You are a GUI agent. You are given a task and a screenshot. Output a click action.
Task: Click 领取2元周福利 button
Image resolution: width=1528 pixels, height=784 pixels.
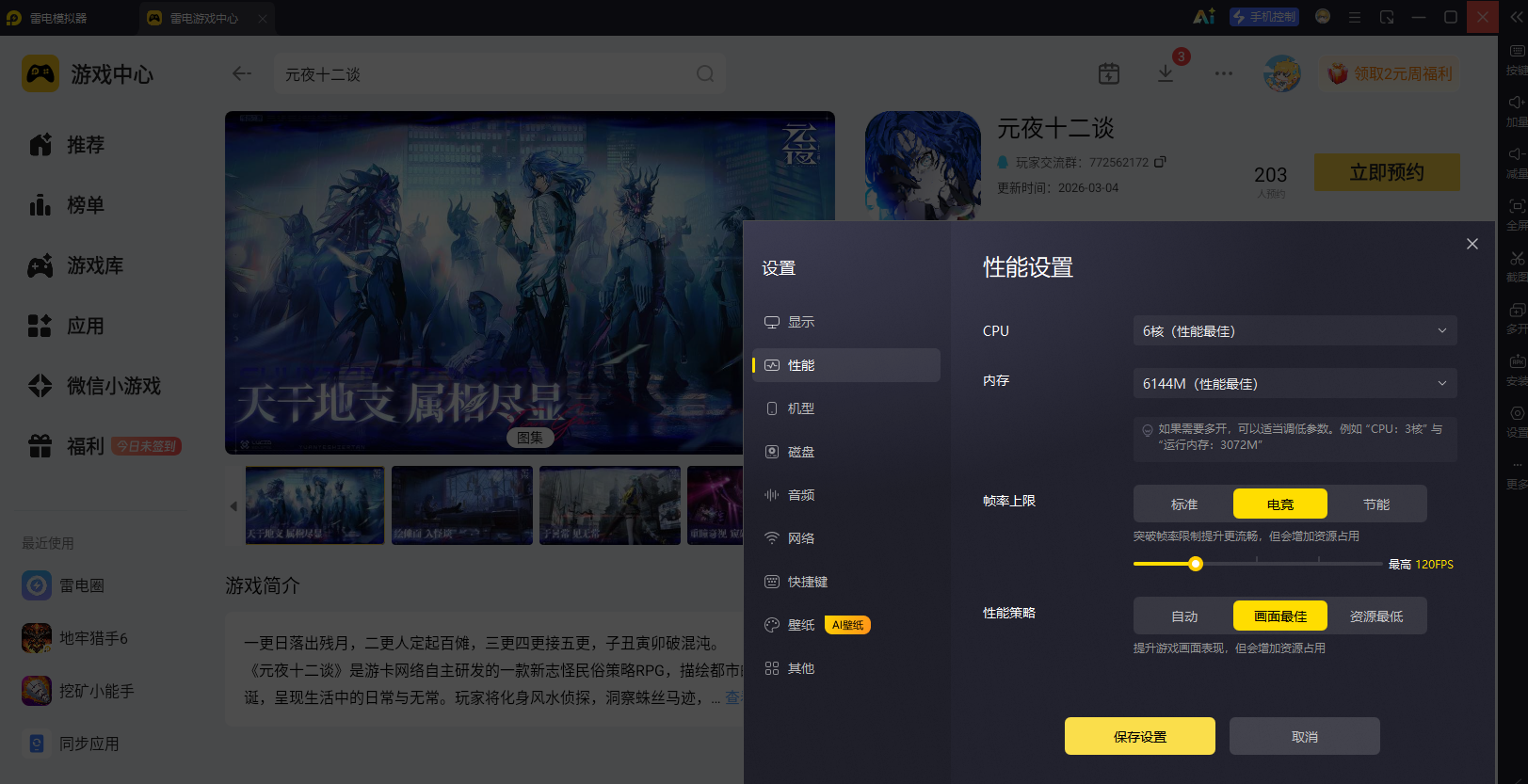[x=1390, y=73]
